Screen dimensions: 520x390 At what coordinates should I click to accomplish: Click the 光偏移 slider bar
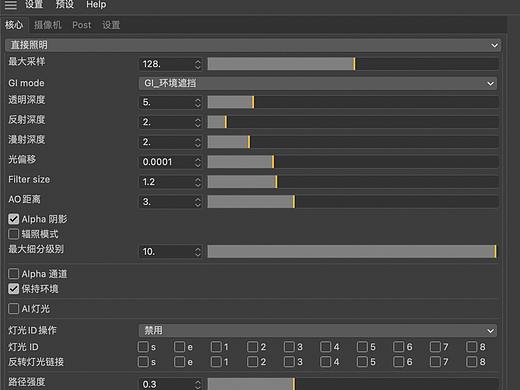353,162
